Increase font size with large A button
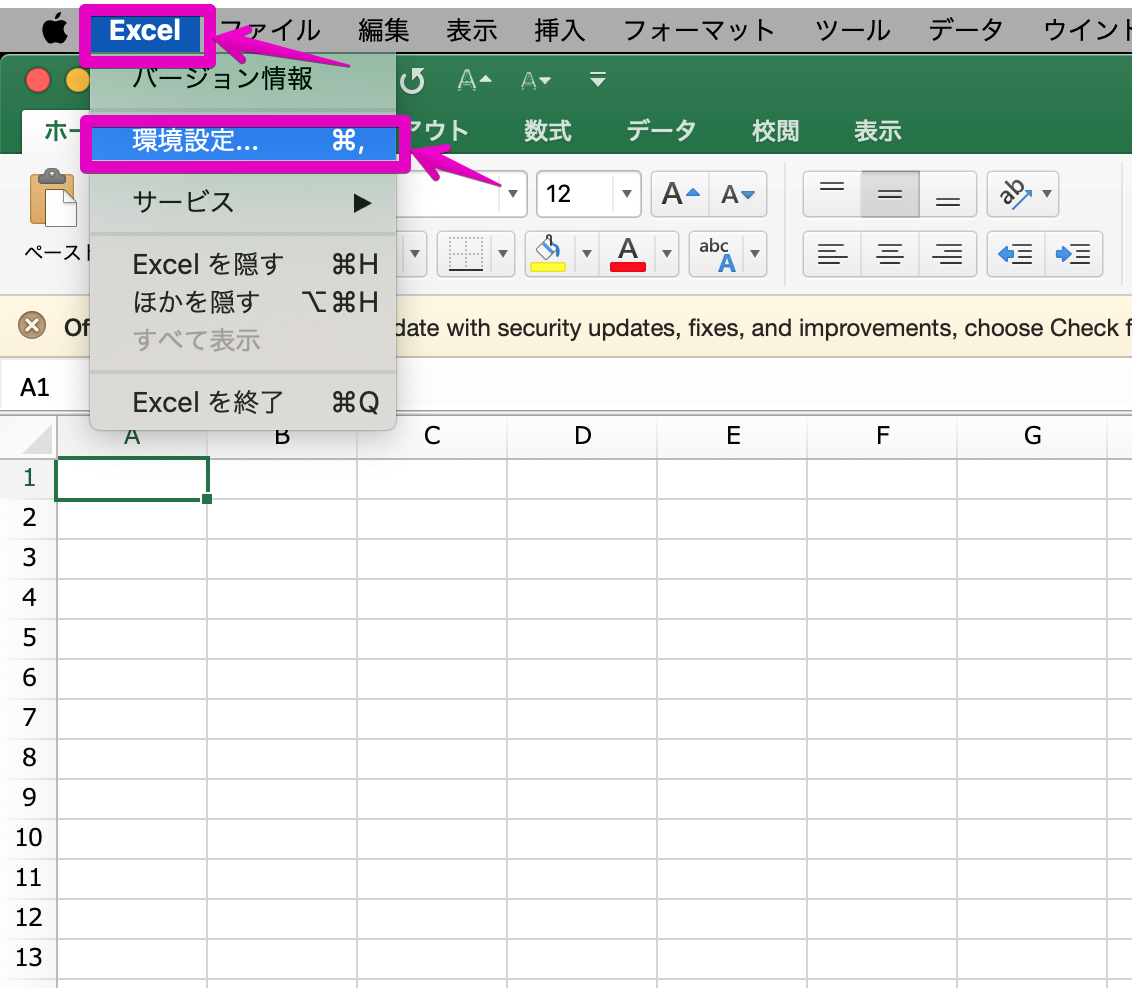 680,193
